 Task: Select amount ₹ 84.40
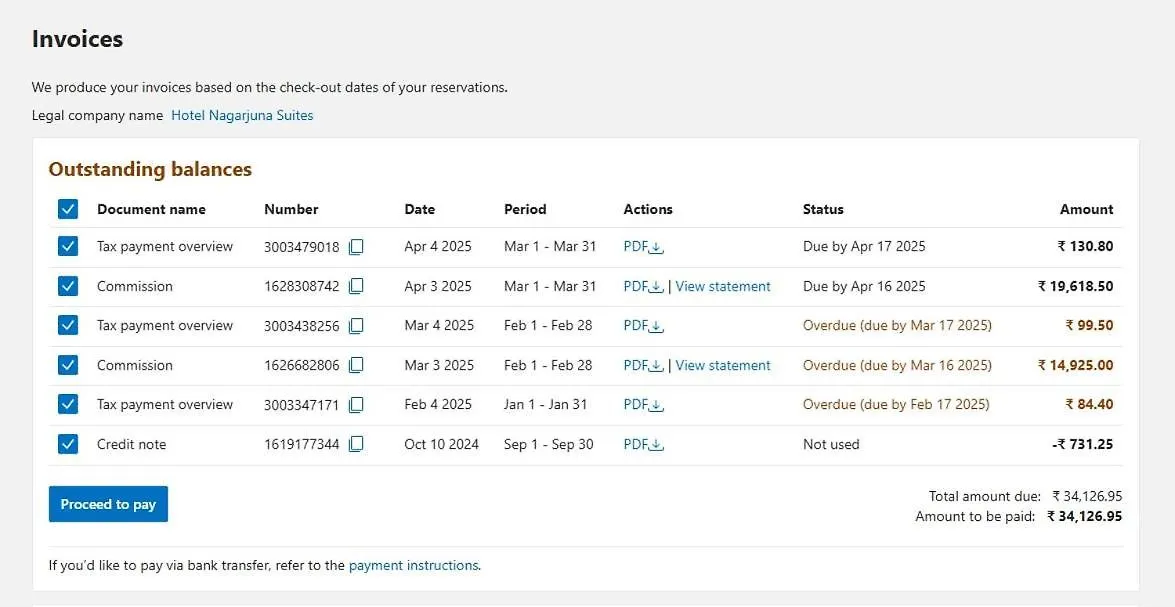(x=1090, y=405)
